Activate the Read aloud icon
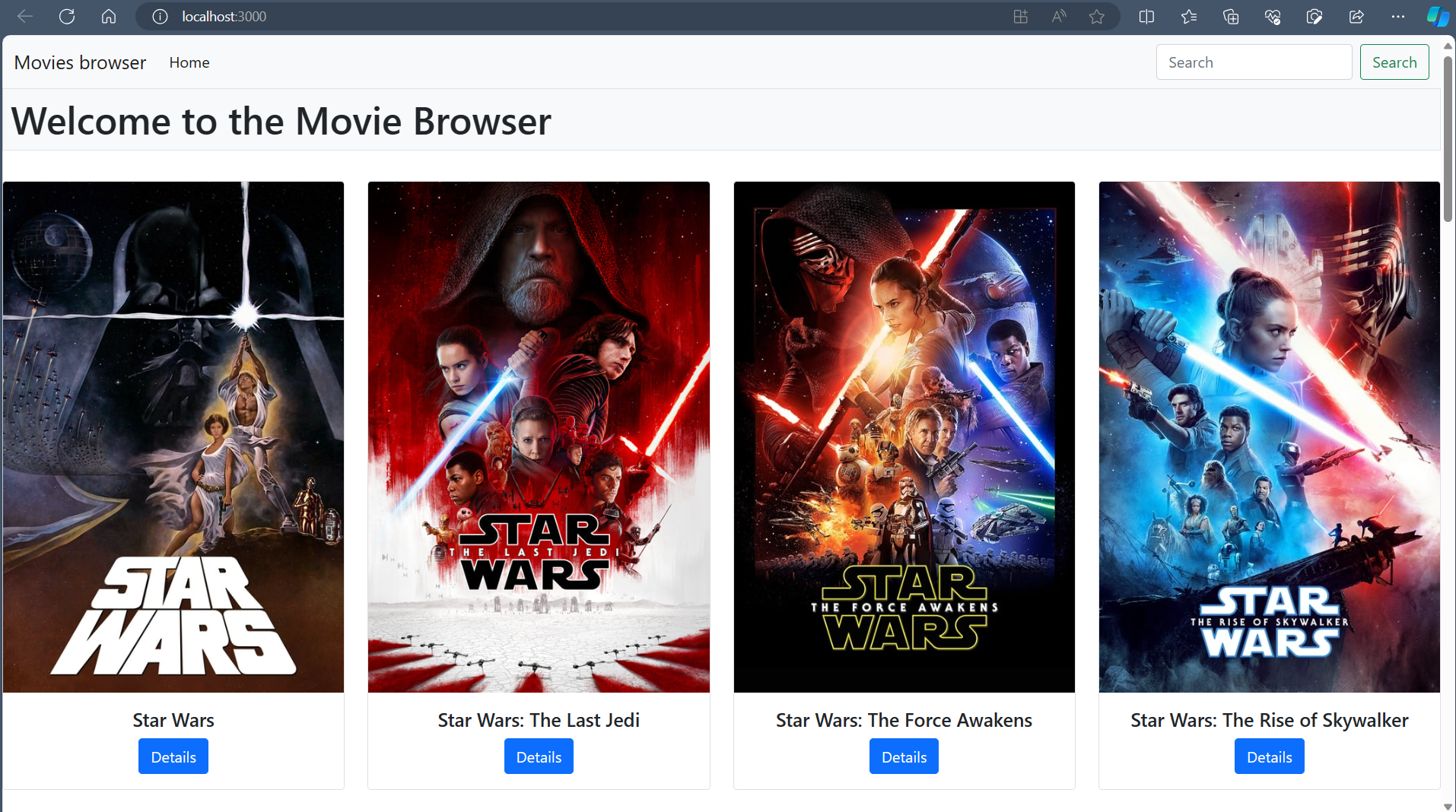This screenshot has height=812, width=1456. pyautogui.click(x=1059, y=17)
